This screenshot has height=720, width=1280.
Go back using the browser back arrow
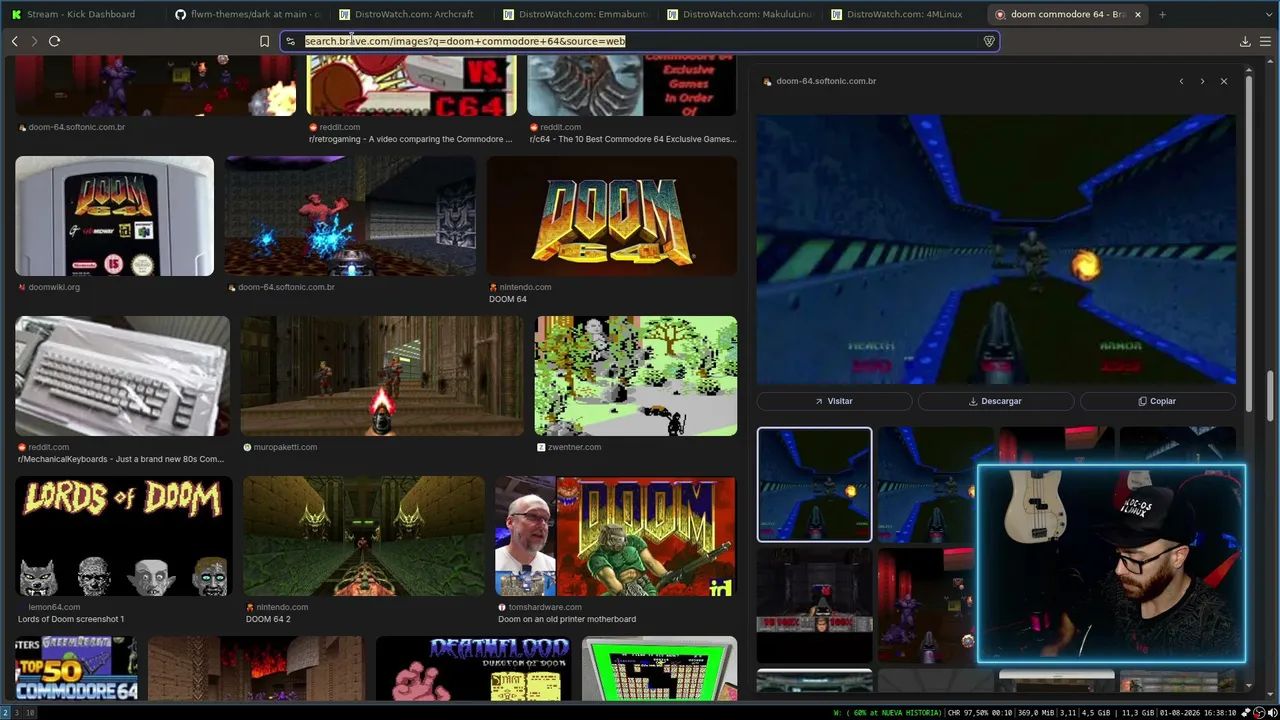pyautogui.click(x=14, y=41)
